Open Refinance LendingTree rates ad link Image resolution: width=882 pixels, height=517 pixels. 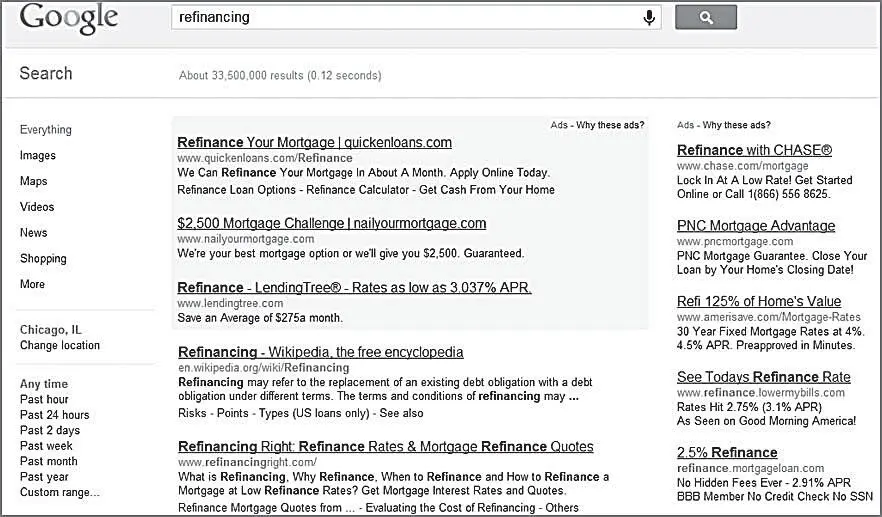pos(354,287)
